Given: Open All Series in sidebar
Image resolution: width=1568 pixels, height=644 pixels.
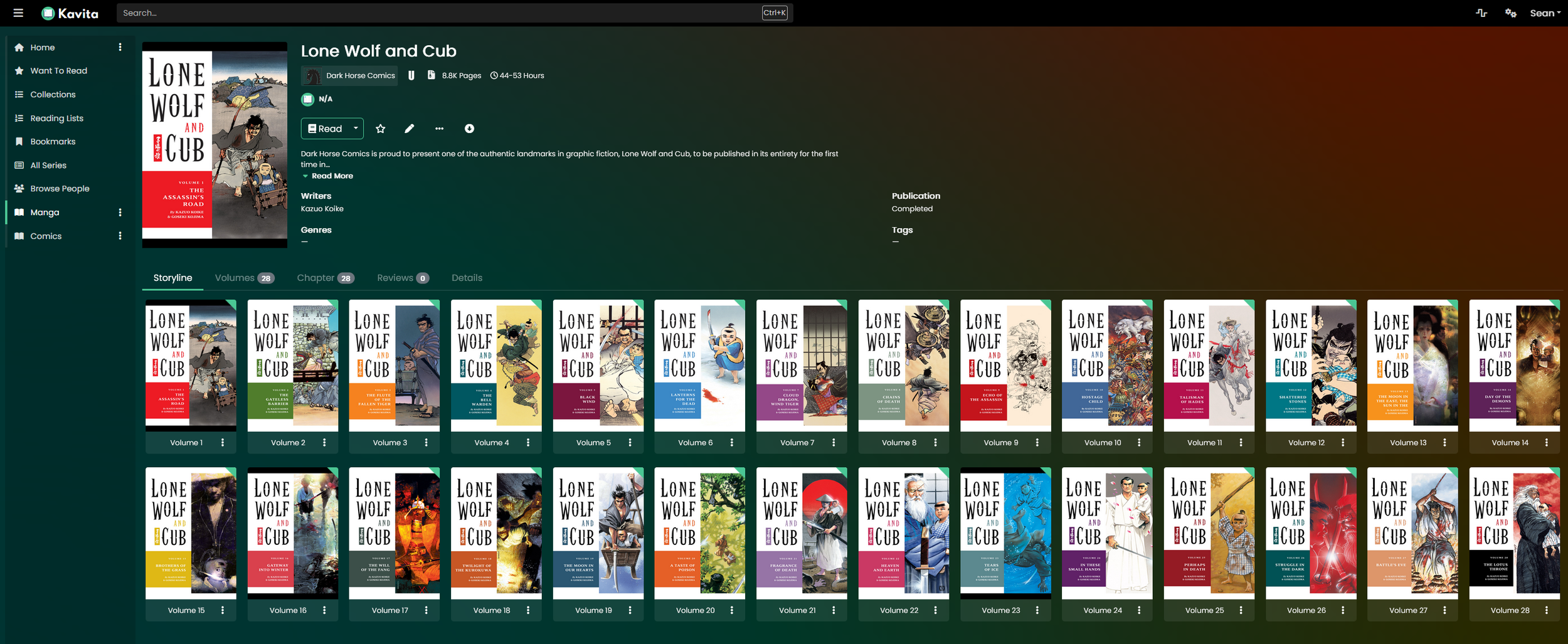Looking at the screenshot, I should [x=48, y=166].
